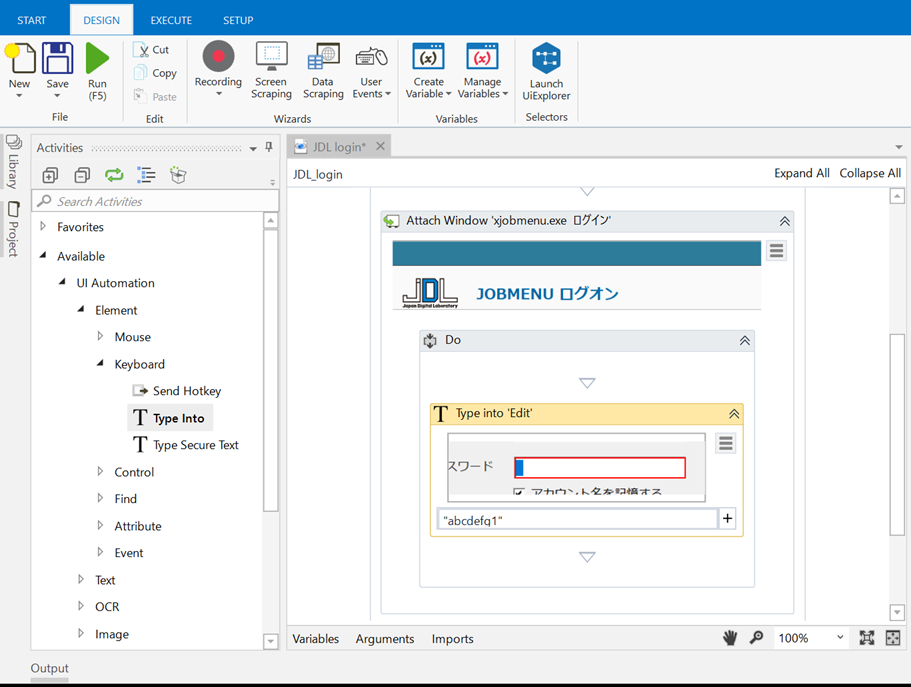Expand the Mouse activities node
The width and height of the screenshot is (911, 687).
click(x=101, y=336)
